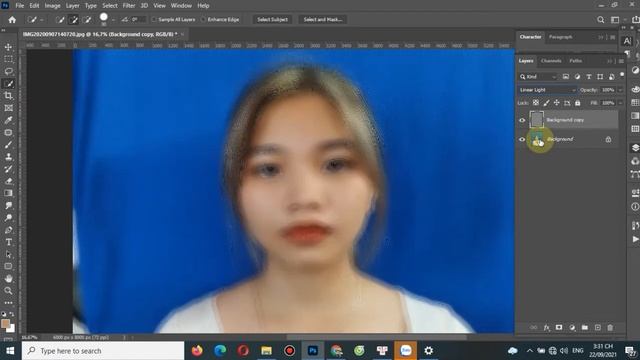The height and width of the screenshot is (360, 640).
Task: Create a new group with folder icon
Action: (x=585, y=328)
